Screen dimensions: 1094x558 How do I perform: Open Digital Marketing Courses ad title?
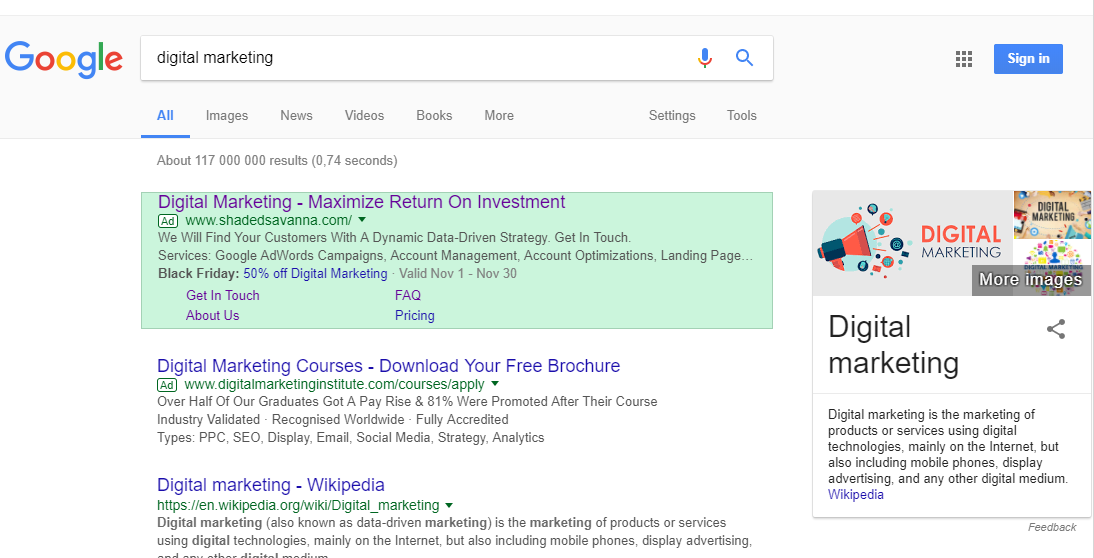click(x=389, y=366)
